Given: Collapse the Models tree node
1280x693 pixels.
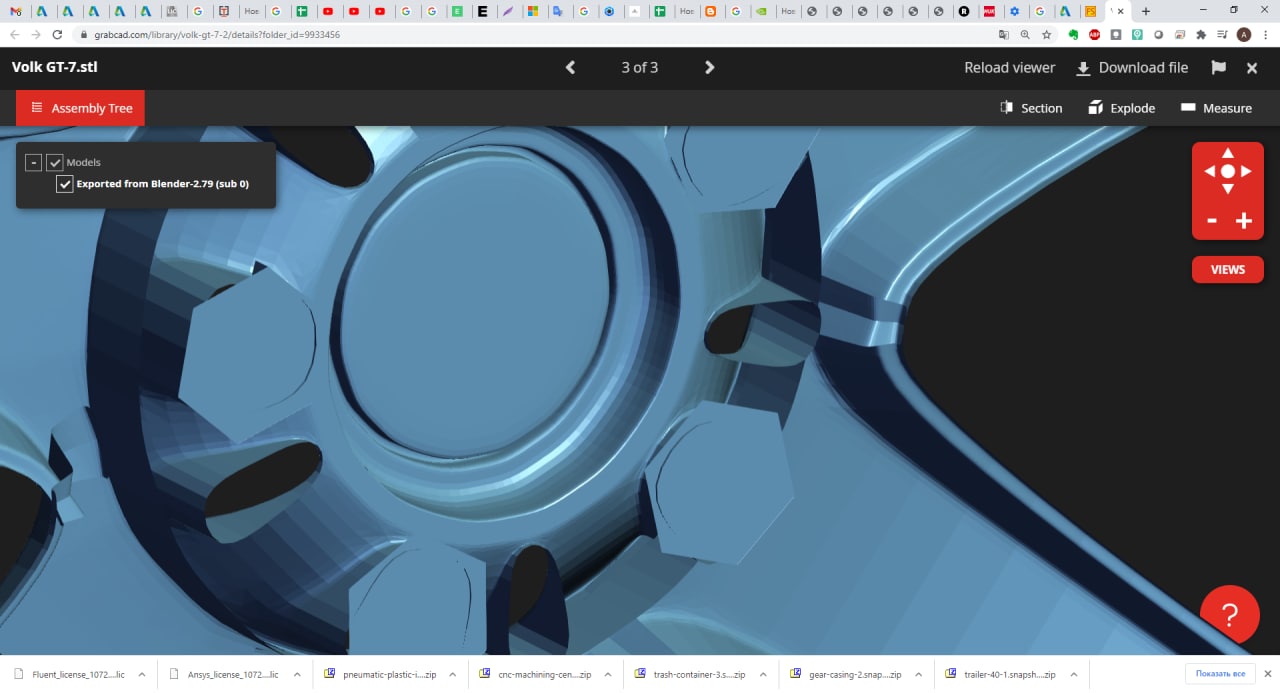Looking at the screenshot, I should coord(33,162).
